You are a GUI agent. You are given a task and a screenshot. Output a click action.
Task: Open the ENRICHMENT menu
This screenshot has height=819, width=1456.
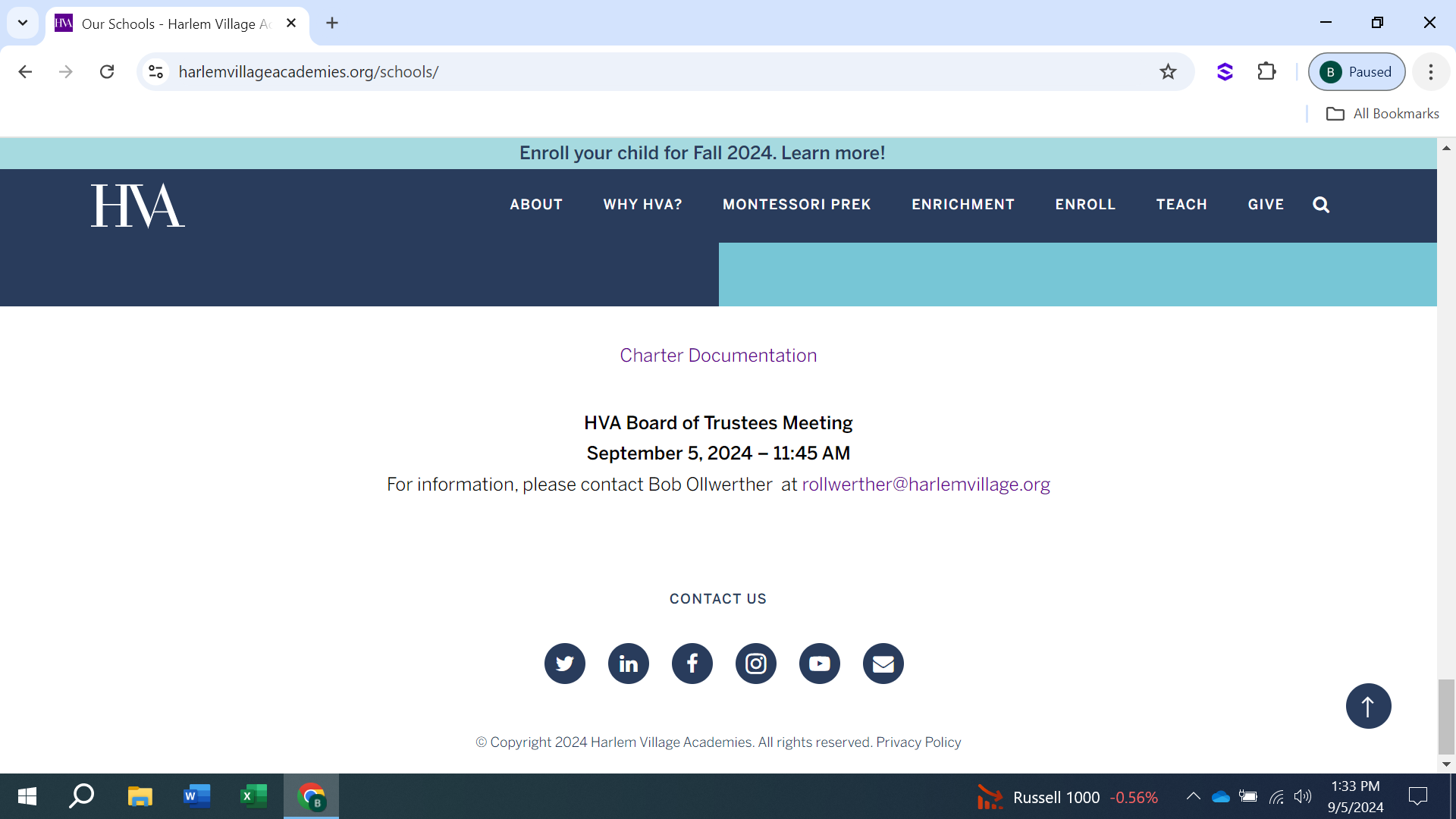963,205
